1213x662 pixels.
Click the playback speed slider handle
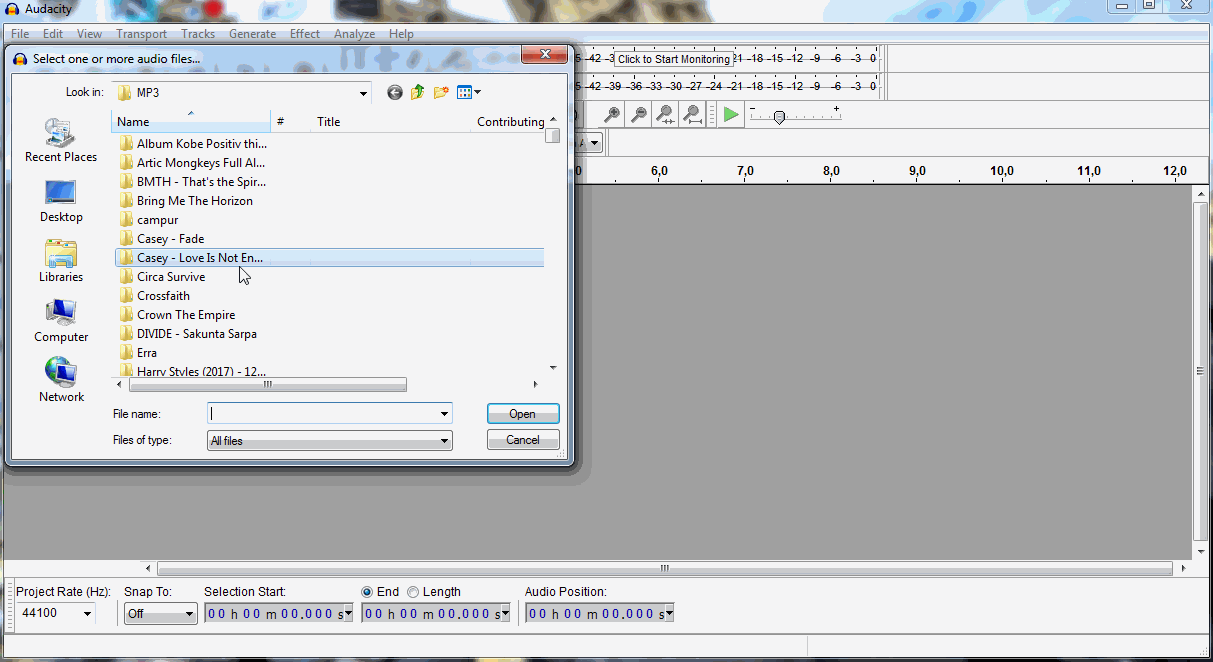coord(779,117)
